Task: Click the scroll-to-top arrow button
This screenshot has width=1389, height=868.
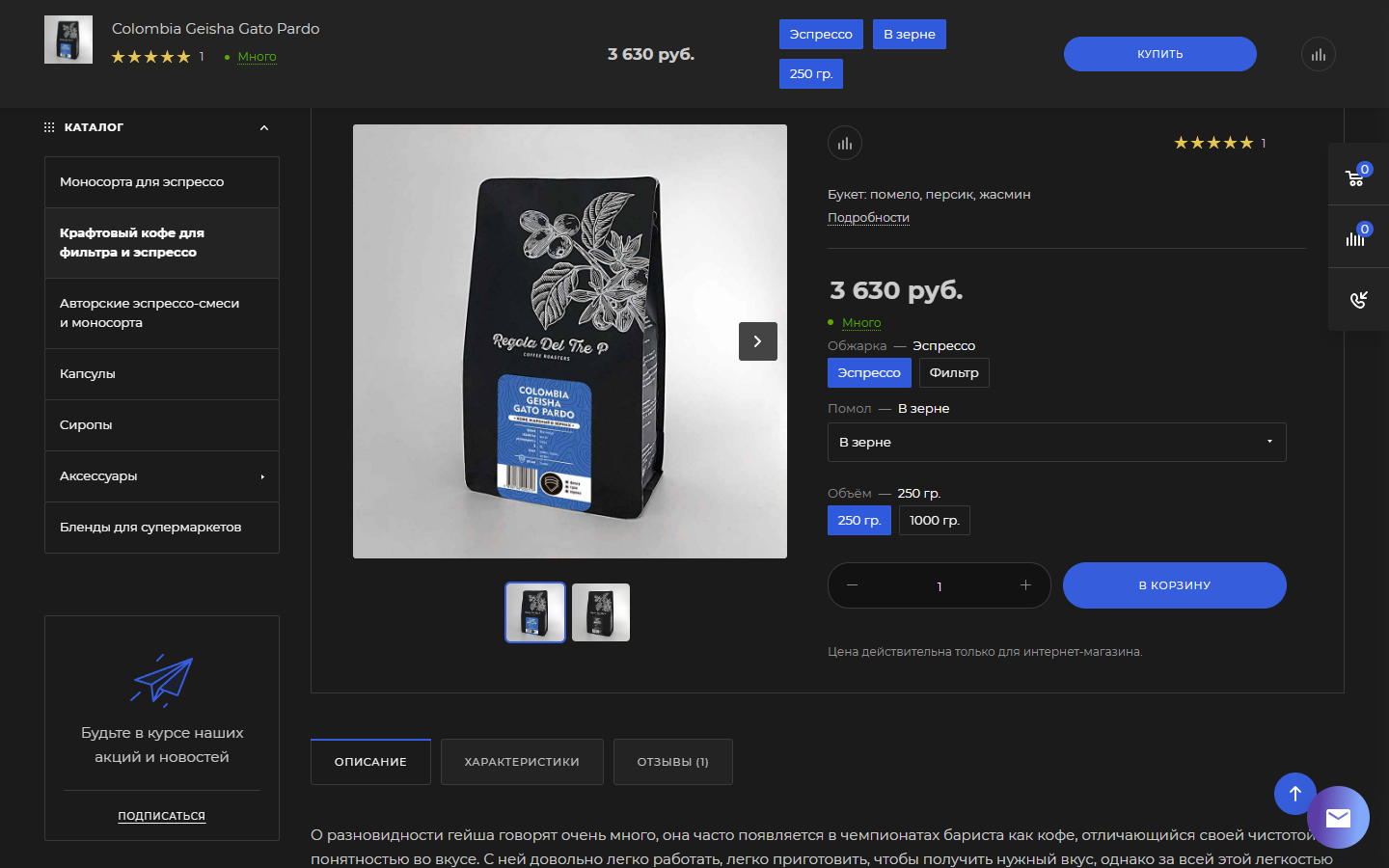Action: coord(1294,793)
